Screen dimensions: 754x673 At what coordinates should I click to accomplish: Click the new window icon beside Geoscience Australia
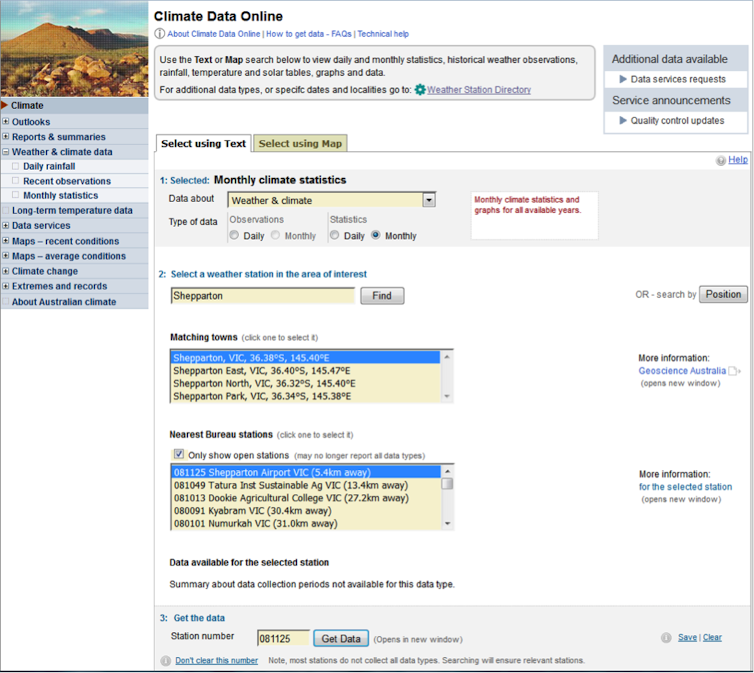(735, 371)
